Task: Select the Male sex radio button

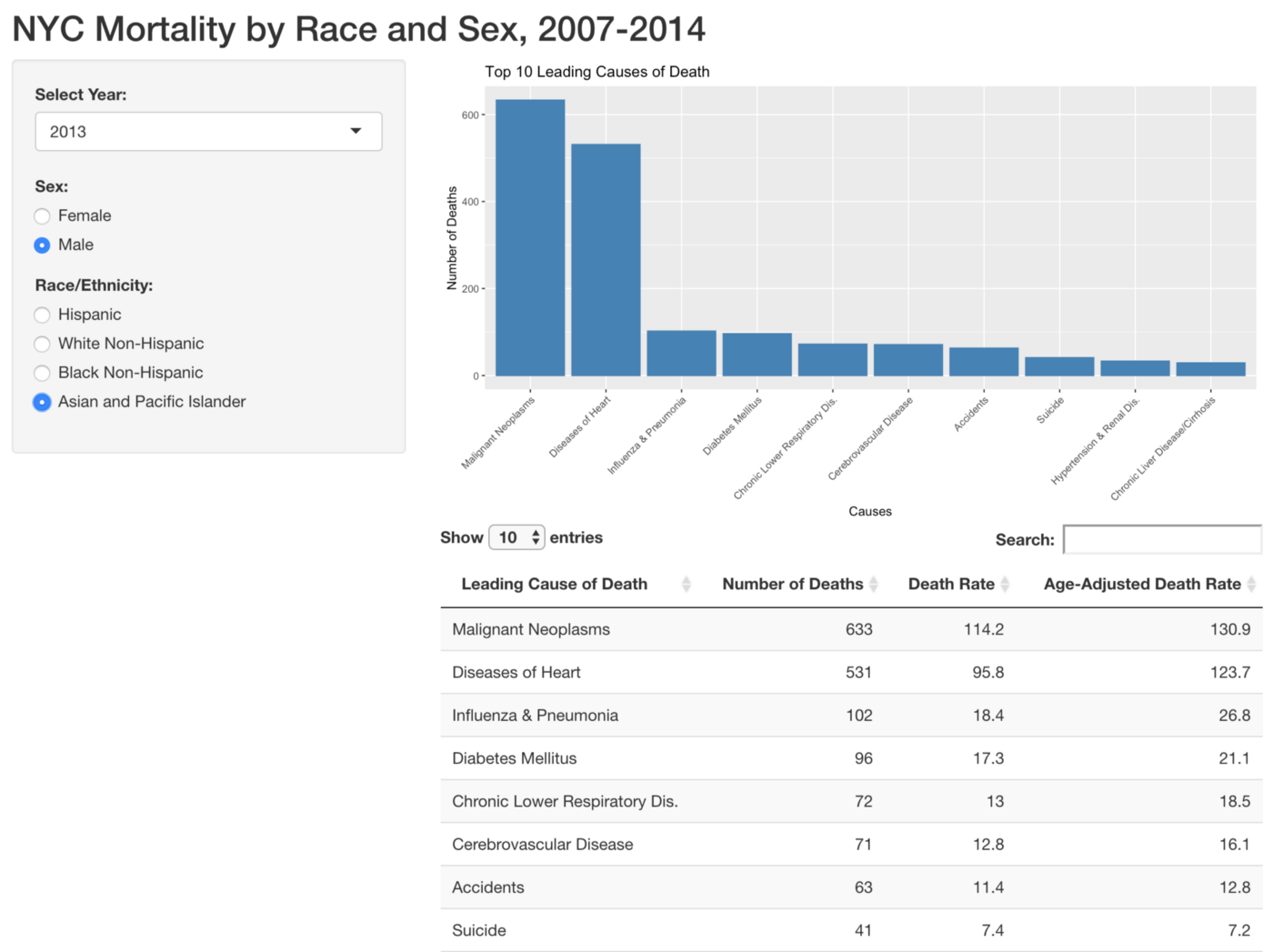Action: tap(42, 246)
